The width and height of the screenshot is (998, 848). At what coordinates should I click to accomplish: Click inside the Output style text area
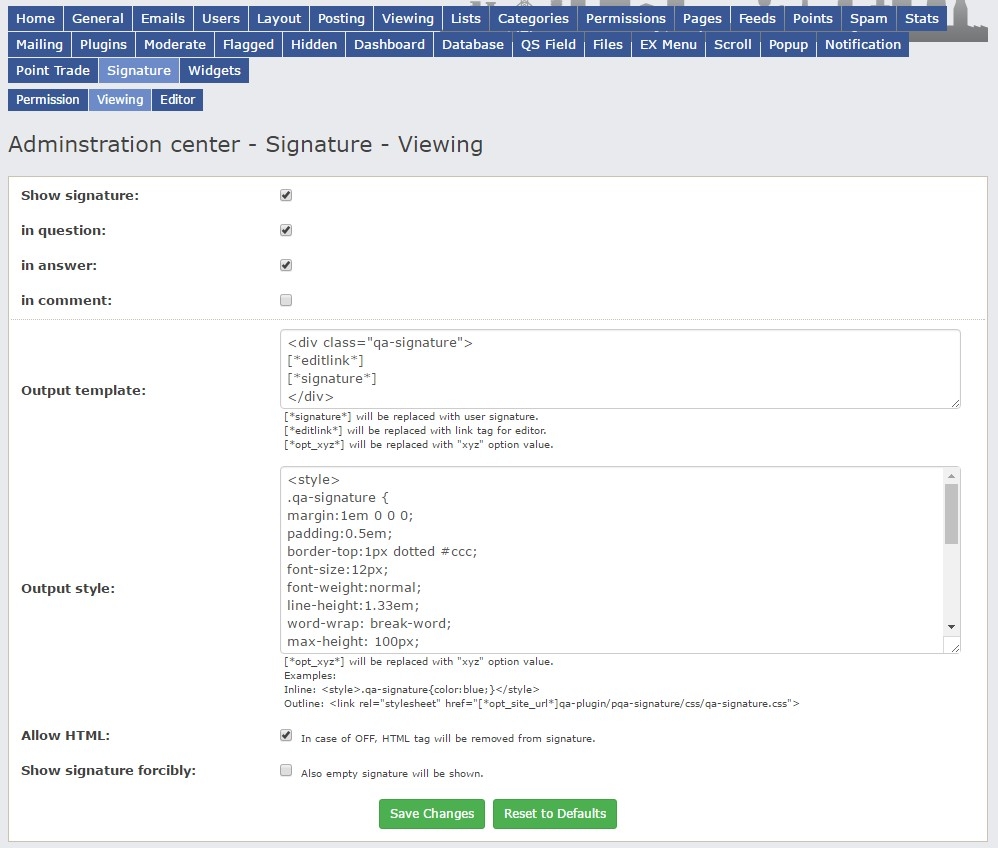(610, 560)
